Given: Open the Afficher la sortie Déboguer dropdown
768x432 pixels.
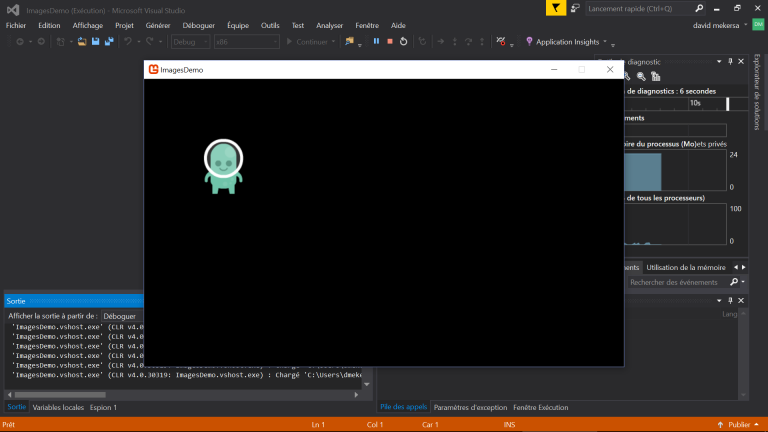Looking at the screenshot, I should pos(122,316).
